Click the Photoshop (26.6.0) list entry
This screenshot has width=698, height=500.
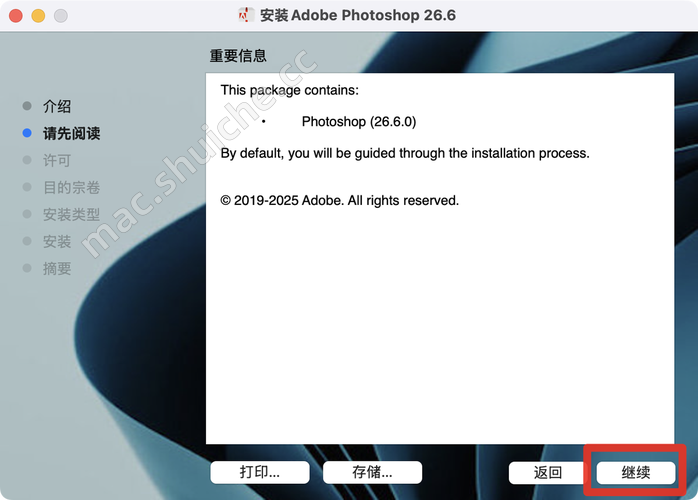point(359,122)
